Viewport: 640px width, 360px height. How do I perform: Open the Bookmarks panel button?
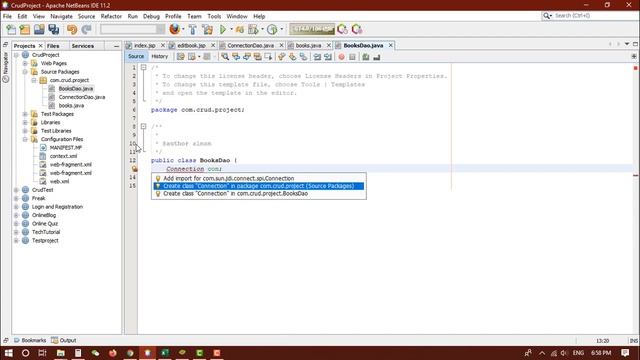click(30, 340)
